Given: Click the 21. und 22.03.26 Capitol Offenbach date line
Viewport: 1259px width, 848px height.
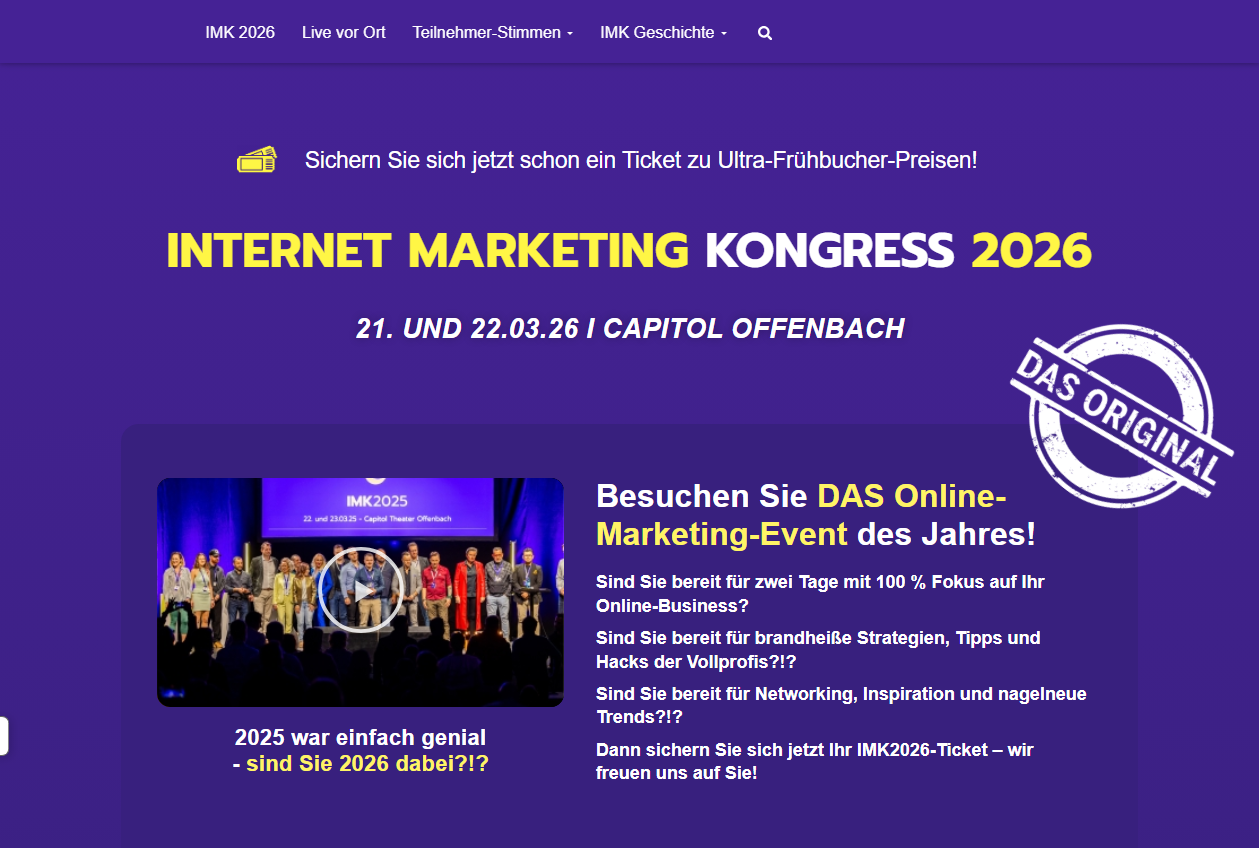Looking at the screenshot, I should pyautogui.click(x=630, y=328).
